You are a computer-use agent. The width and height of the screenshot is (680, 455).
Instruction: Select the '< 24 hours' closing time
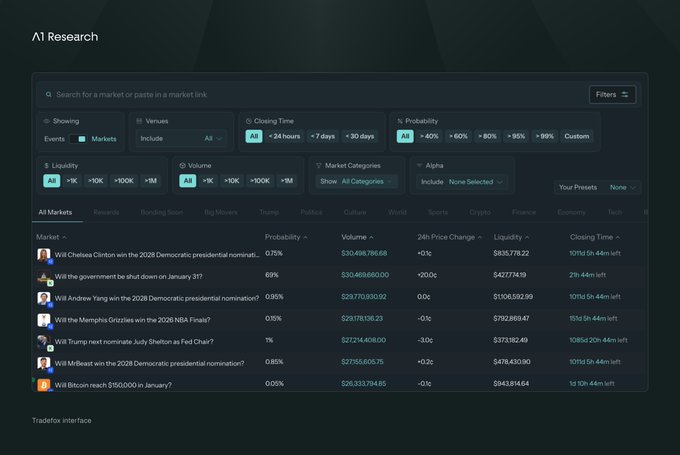(x=284, y=136)
